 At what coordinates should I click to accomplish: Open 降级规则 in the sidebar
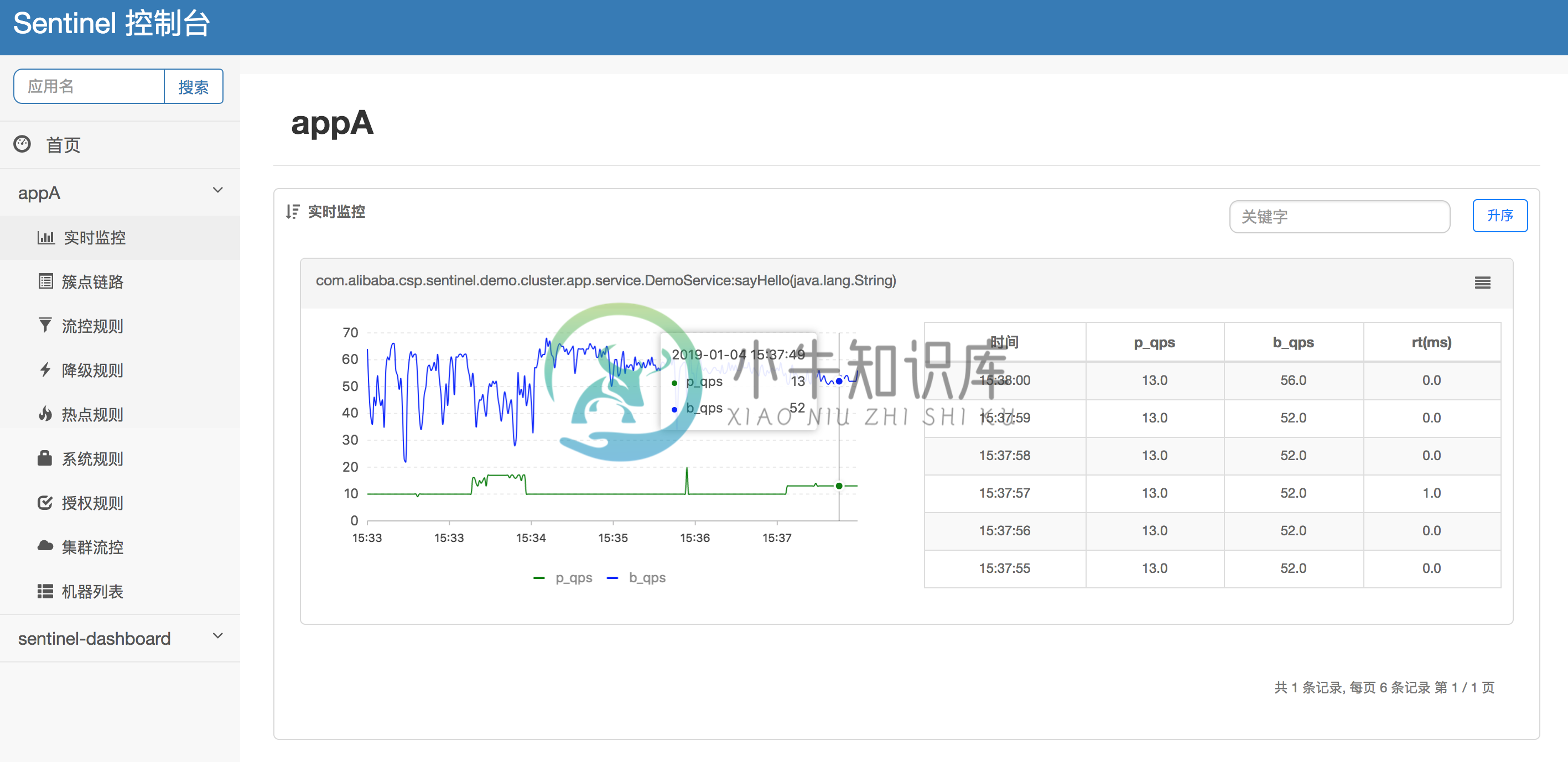(120, 370)
